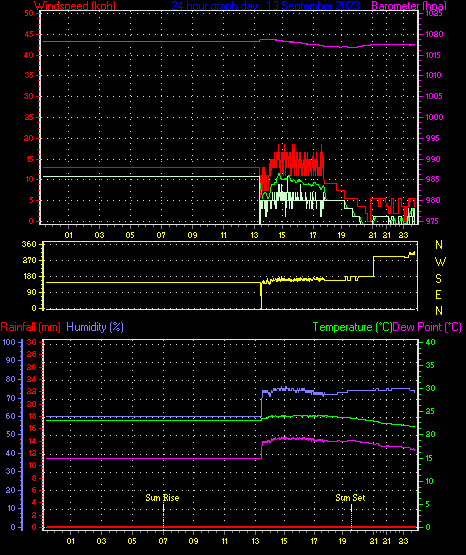
Task: Click the "270" wind direction axis value
Action: (x=29, y=261)
